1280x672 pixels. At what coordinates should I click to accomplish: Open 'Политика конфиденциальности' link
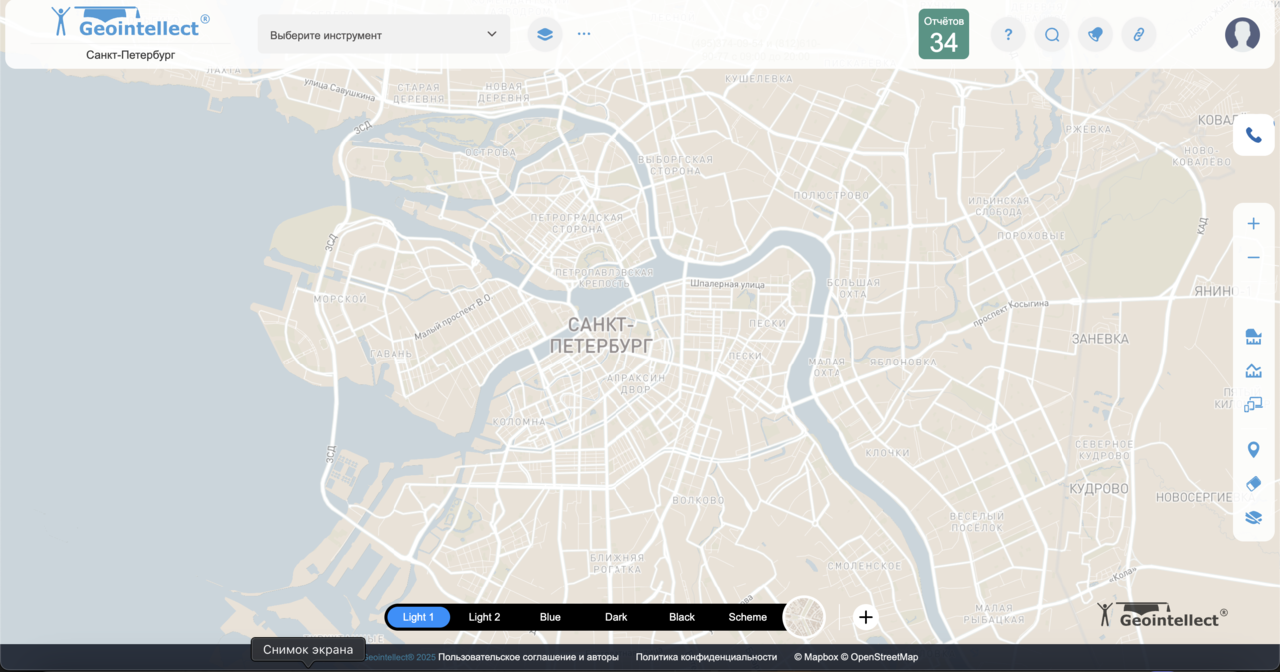pos(706,657)
